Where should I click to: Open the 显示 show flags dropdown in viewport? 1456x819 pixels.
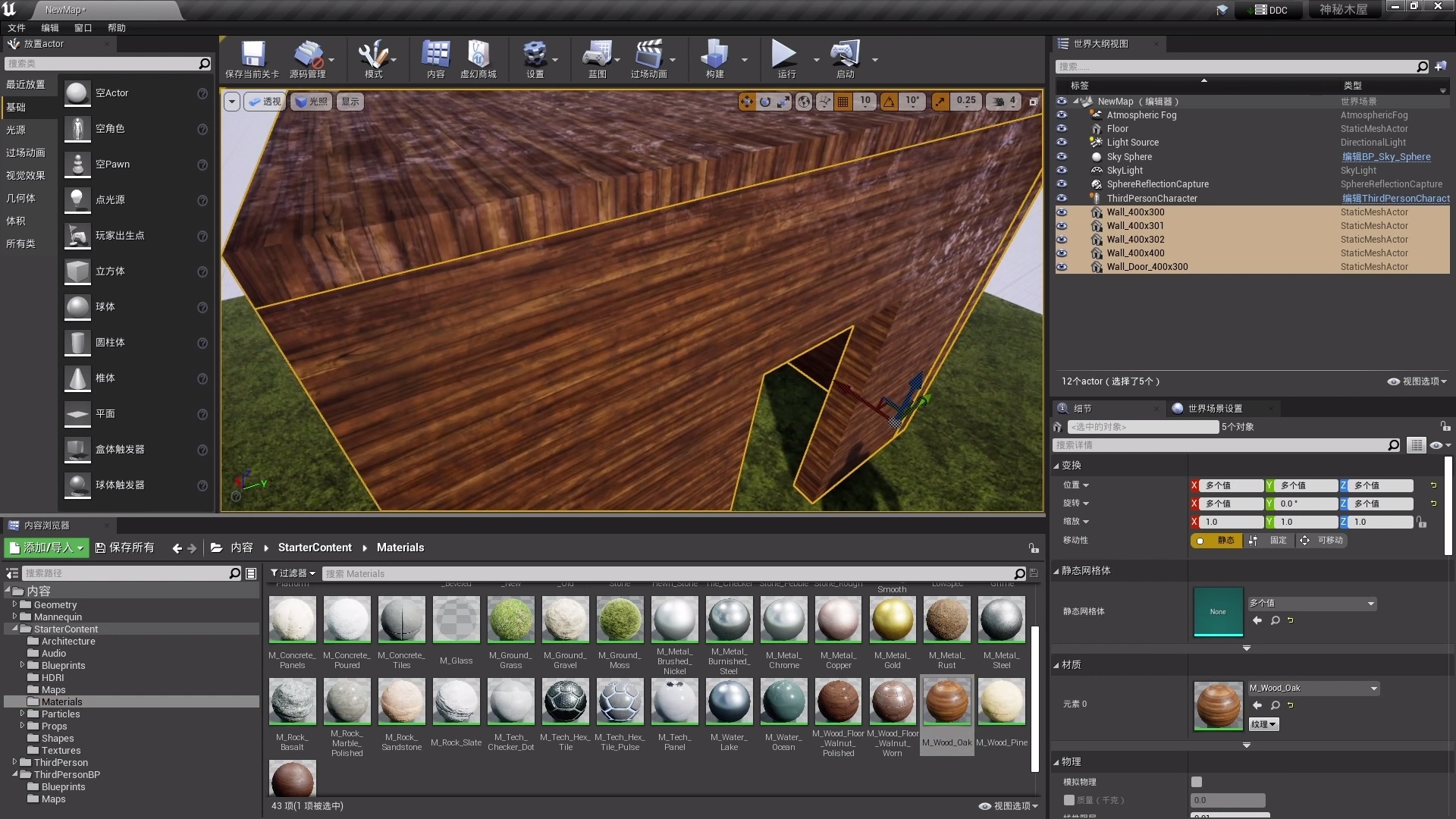coord(350,101)
